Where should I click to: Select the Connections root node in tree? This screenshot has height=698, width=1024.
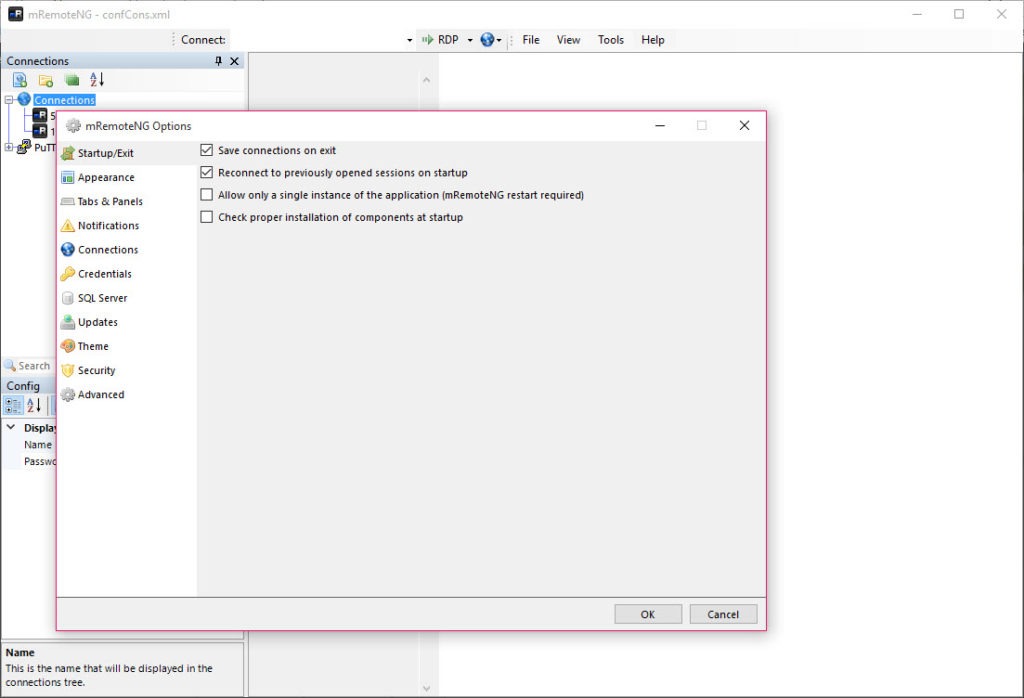[x=65, y=100]
